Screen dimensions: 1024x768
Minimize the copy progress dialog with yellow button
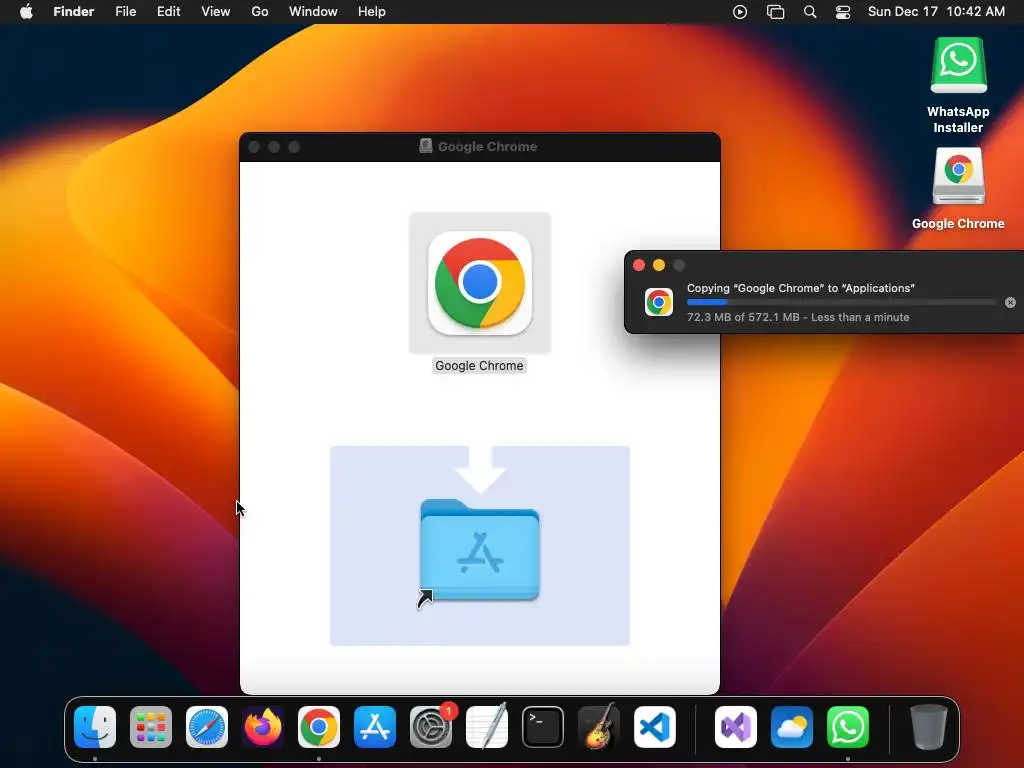[659, 265]
